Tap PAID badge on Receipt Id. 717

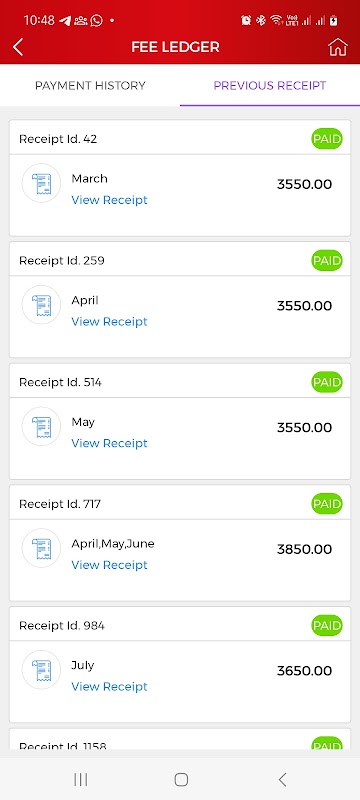point(327,504)
